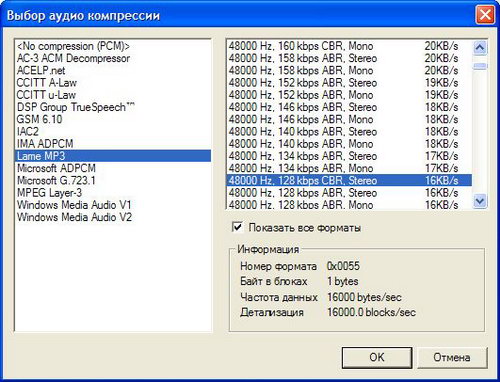Click '1 bytes' block size value
The image size is (500, 382).
tap(343, 281)
